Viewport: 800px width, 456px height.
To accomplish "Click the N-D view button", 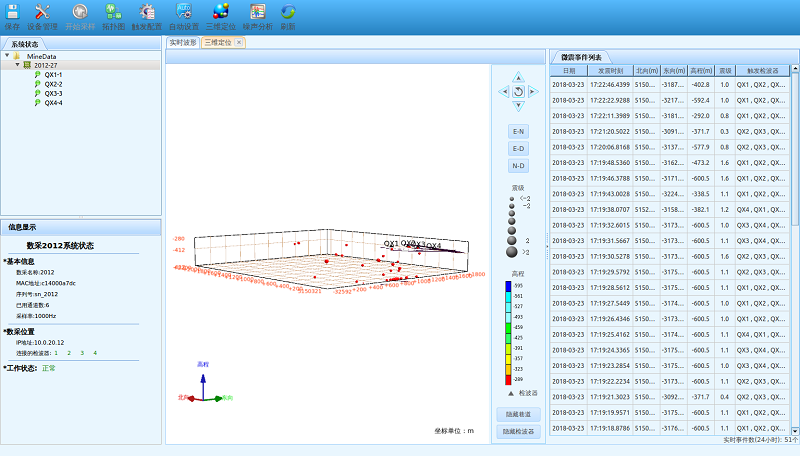I will 518,165.
